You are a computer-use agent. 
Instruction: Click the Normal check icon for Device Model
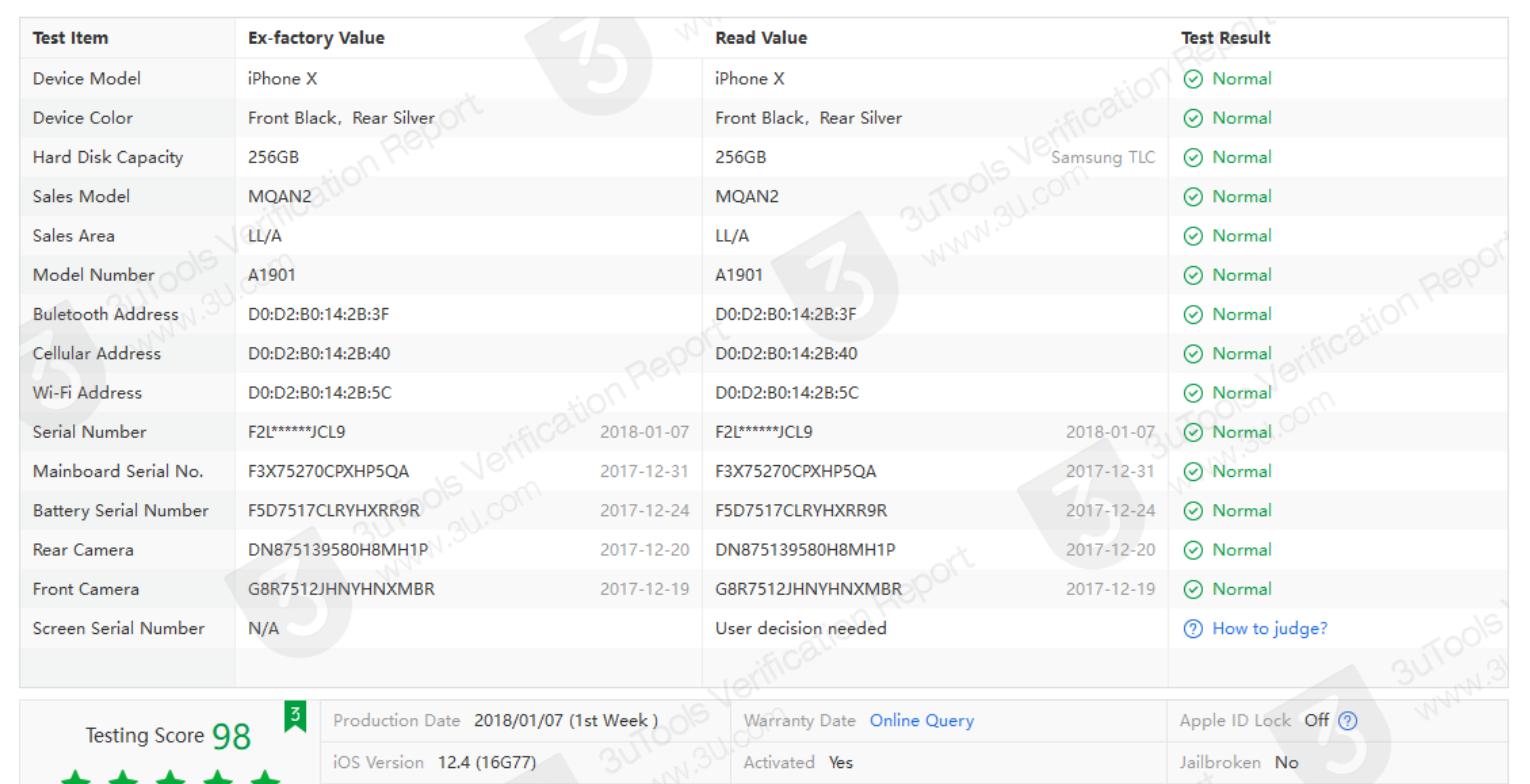coord(1192,79)
